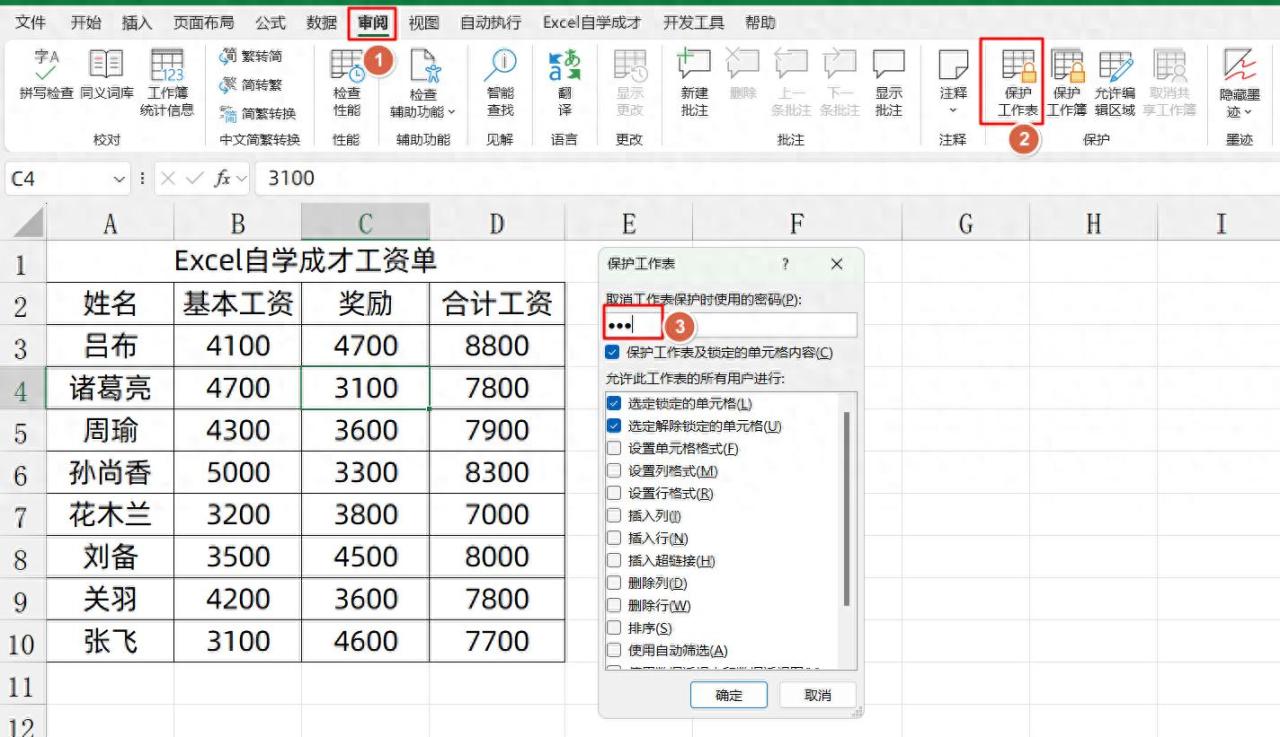Click 取消共享工作簿 icon
Screen dimensions: 1280x737
click(1170, 65)
